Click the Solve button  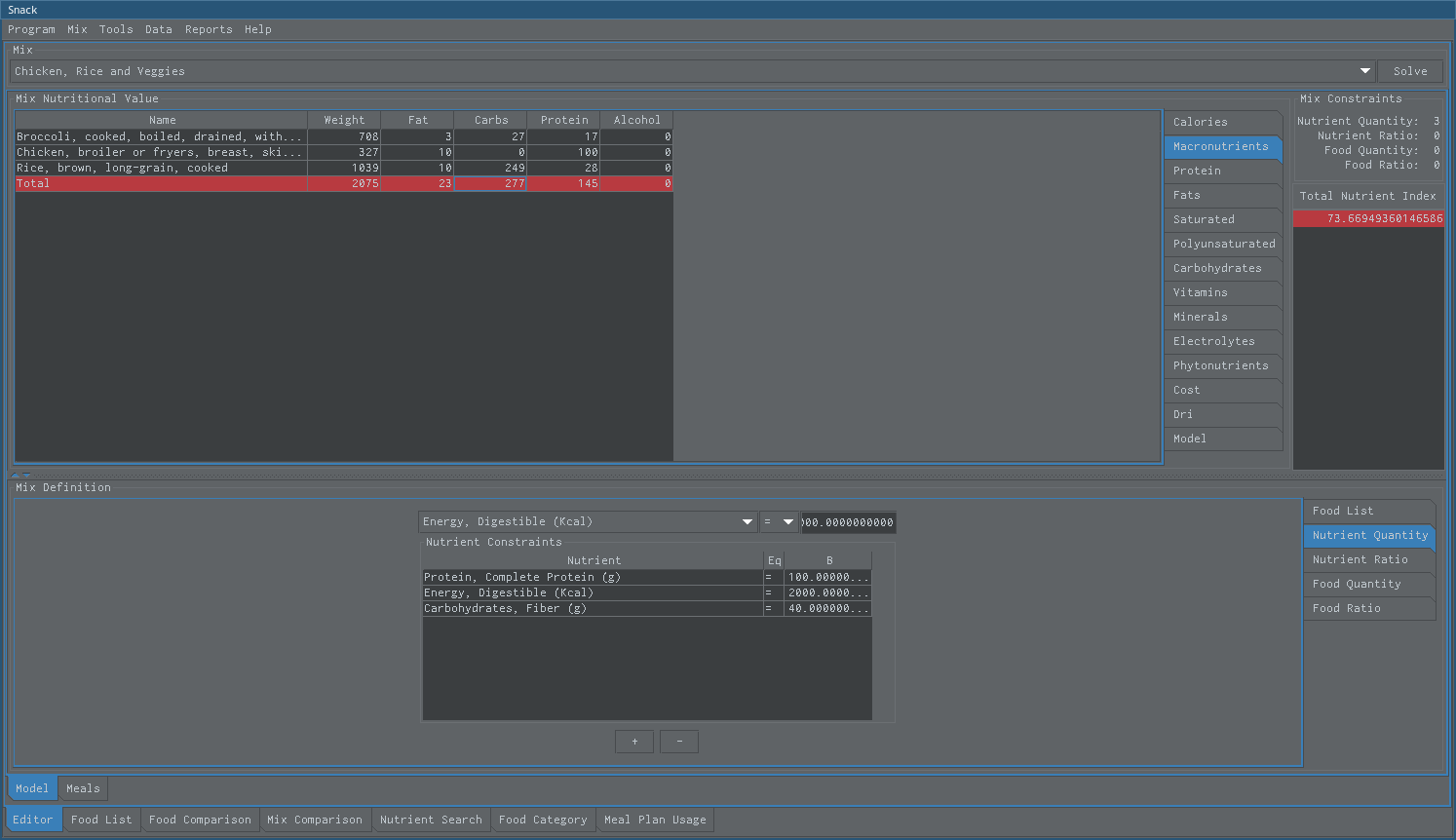pyautogui.click(x=1410, y=71)
